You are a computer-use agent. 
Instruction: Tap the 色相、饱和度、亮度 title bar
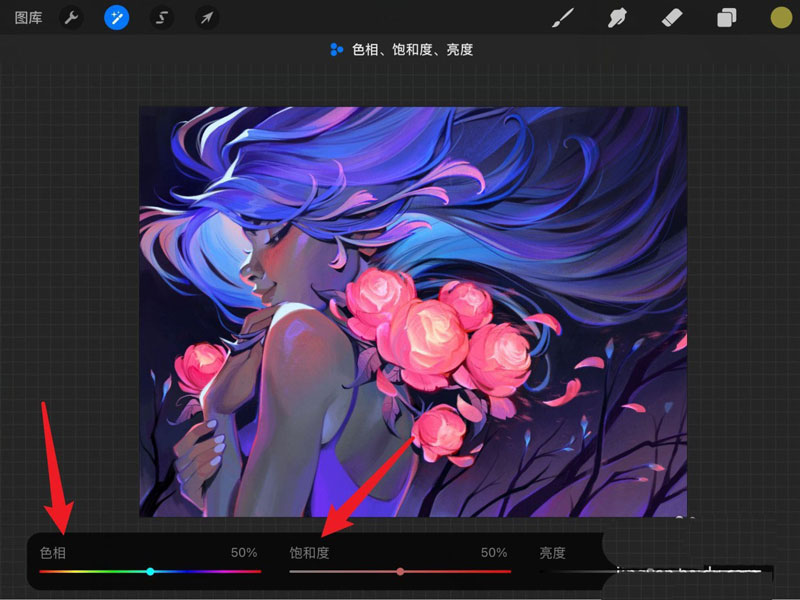(413, 48)
